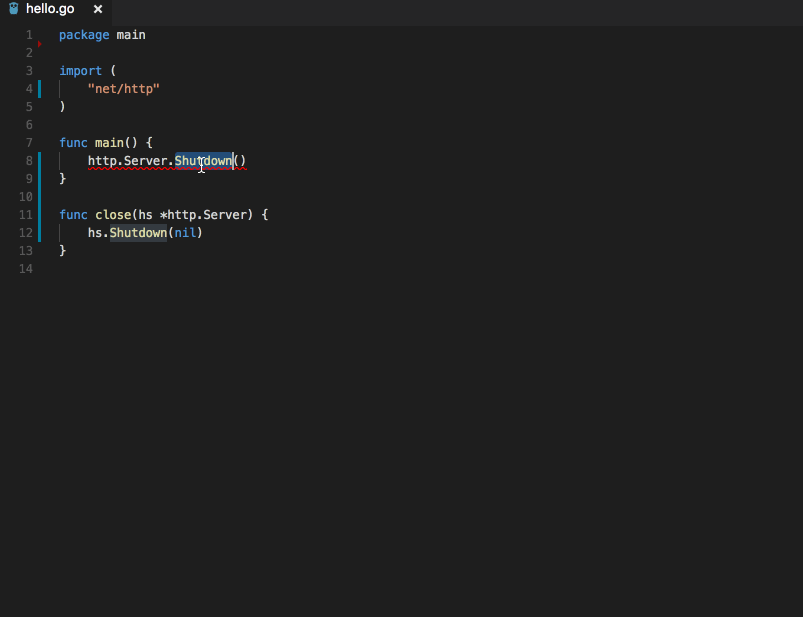Click the blue change bar next to line 8

38,160
